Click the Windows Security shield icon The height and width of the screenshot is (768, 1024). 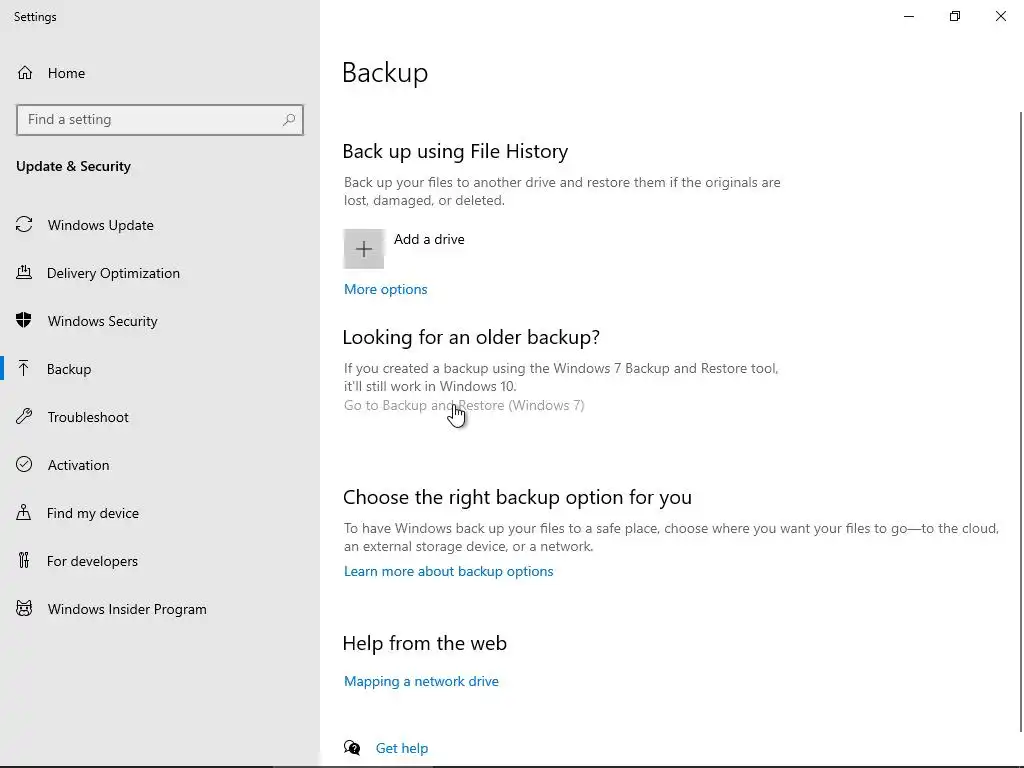tap(25, 321)
